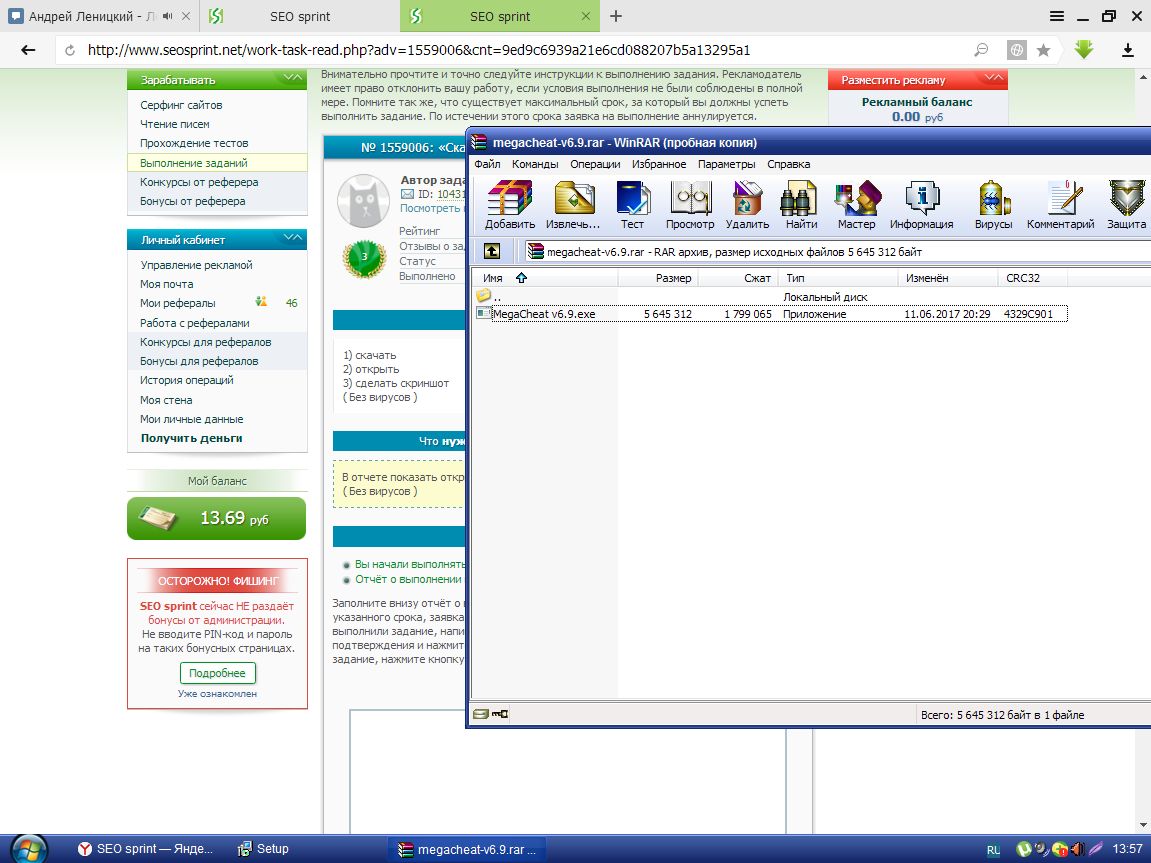This screenshot has width=1151, height=863.
Task: Open the Параметры menu
Action: point(727,164)
